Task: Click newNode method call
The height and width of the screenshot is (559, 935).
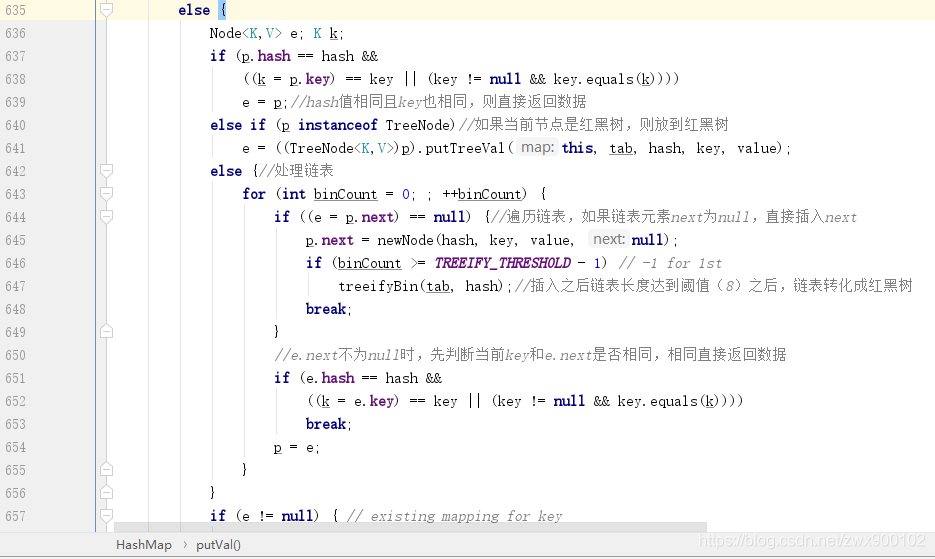Action: tap(405, 240)
